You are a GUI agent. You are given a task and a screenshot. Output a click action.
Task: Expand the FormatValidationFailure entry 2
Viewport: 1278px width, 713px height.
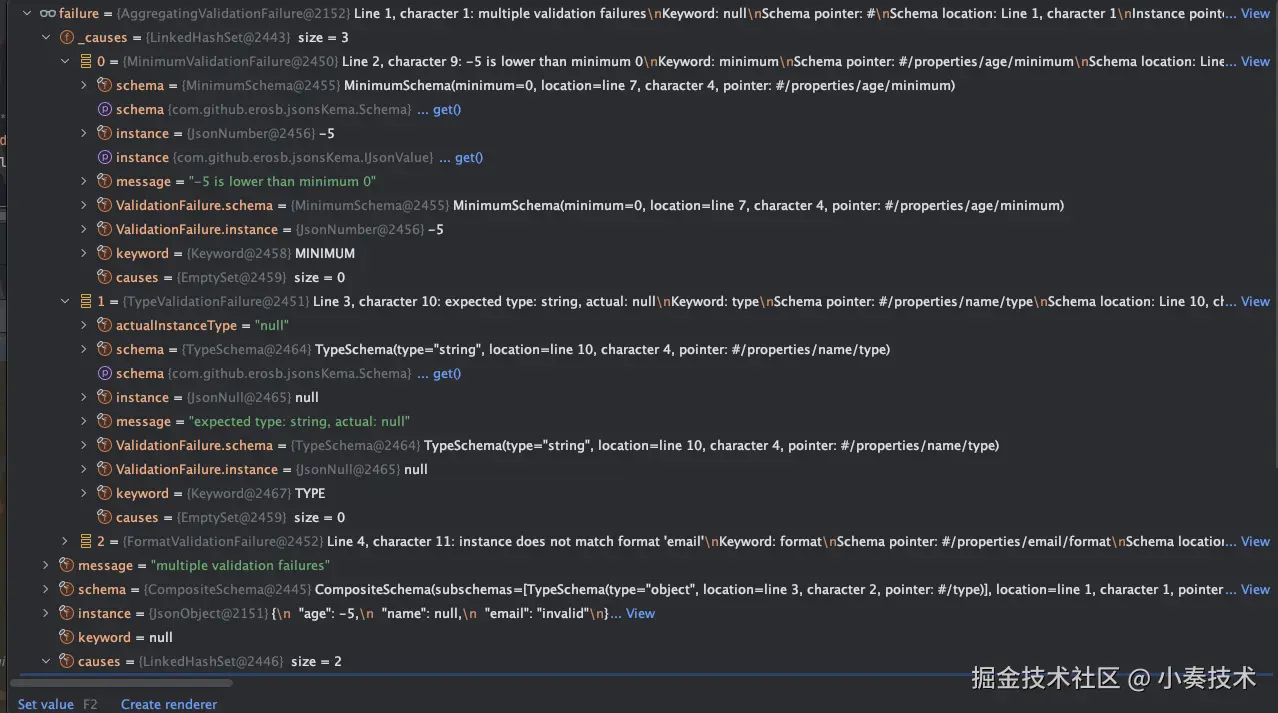pyautogui.click(x=65, y=541)
